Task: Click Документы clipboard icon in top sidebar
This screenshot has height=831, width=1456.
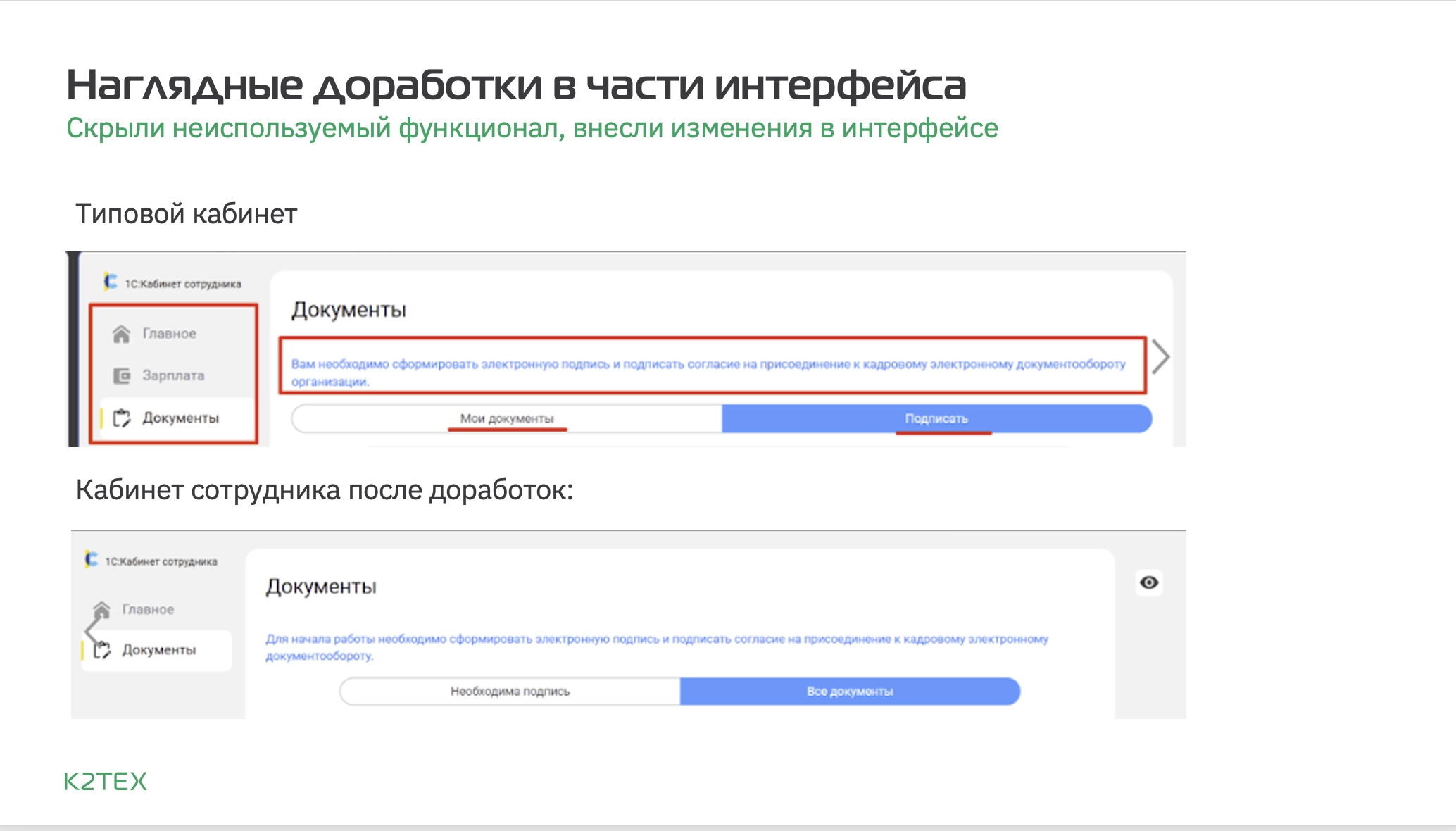Action: pyautogui.click(x=122, y=418)
